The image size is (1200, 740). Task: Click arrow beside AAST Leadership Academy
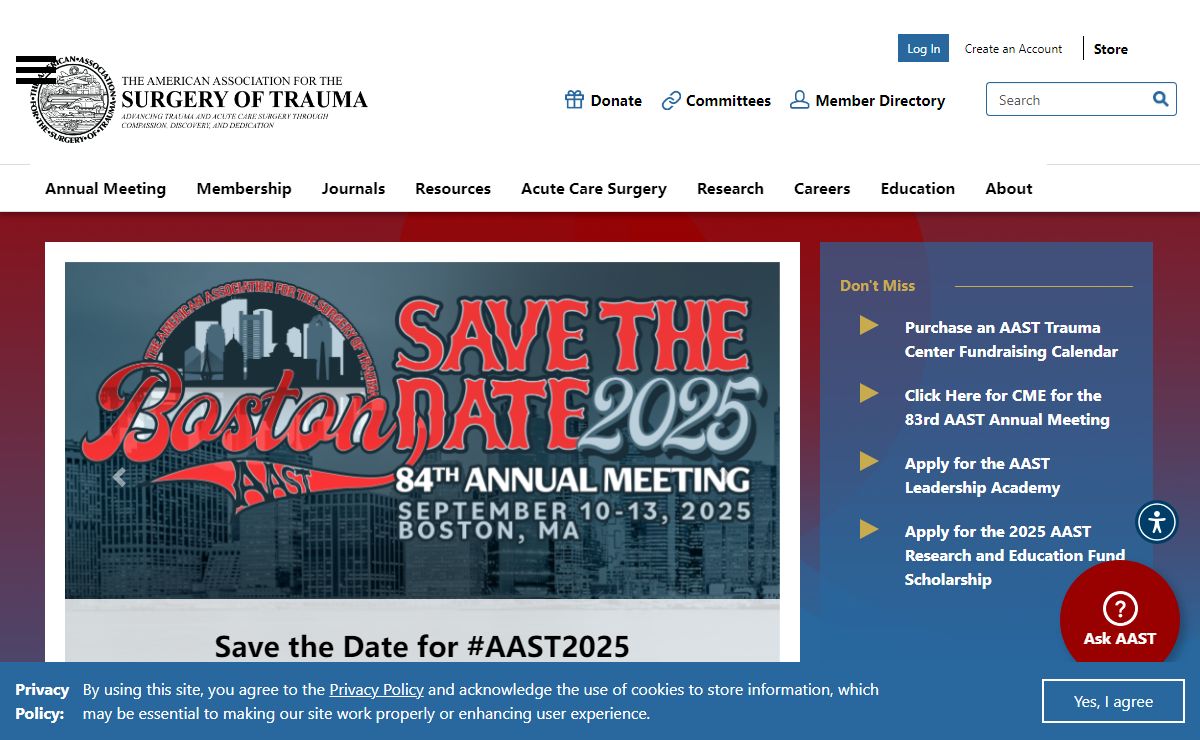click(869, 461)
